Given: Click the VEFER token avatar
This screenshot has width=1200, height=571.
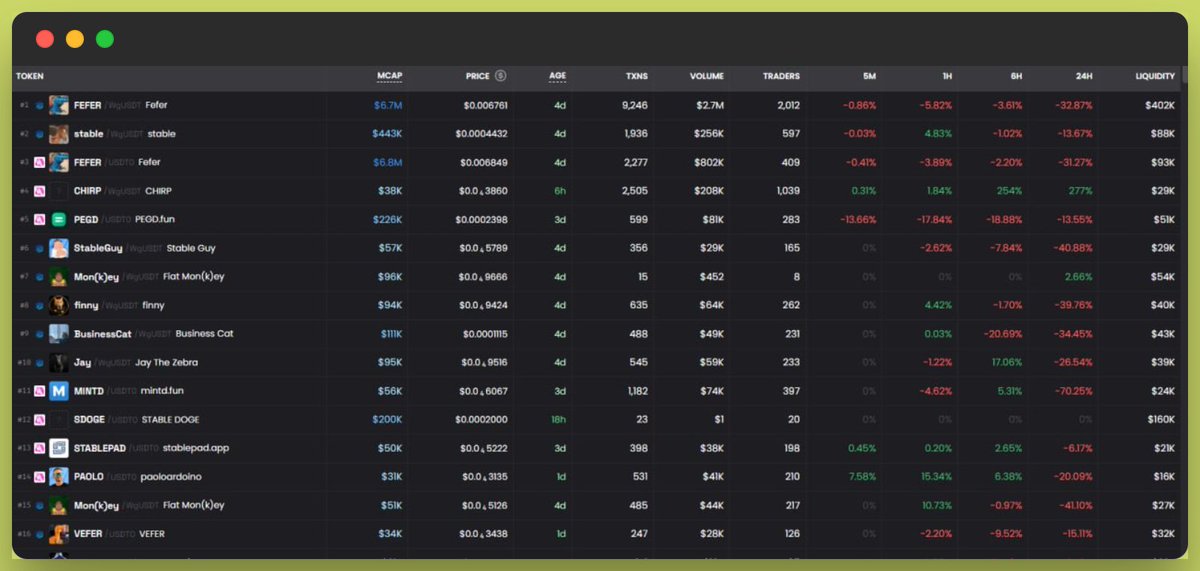Looking at the screenshot, I should coord(59,534).
